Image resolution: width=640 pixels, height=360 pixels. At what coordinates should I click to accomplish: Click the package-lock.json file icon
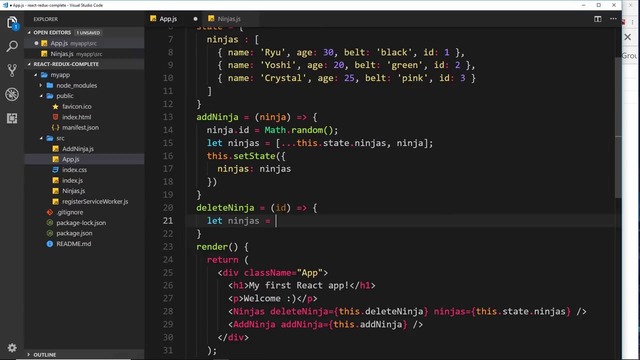(x=50, y=223)
